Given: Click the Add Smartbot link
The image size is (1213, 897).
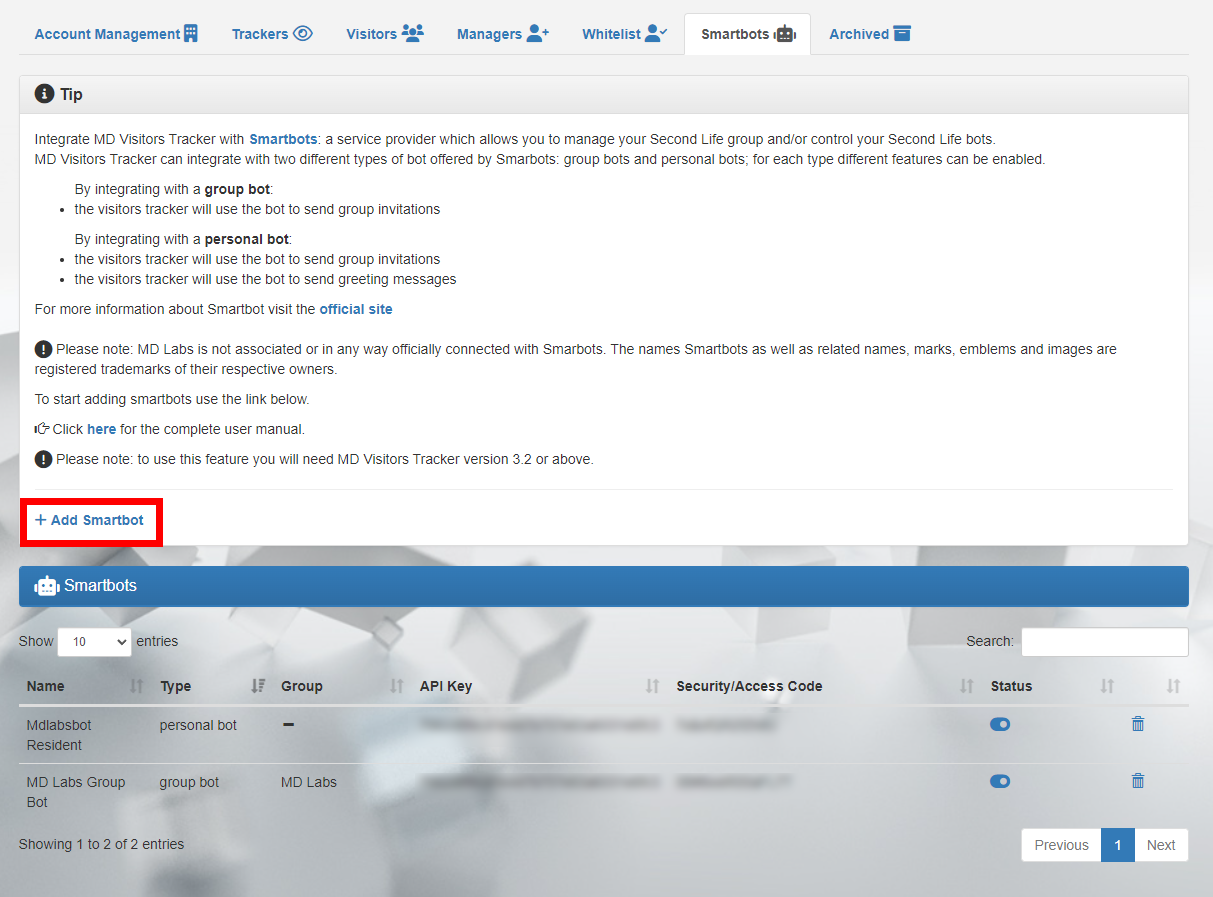Looking at the screenshot, I should [x=90, y=520].
